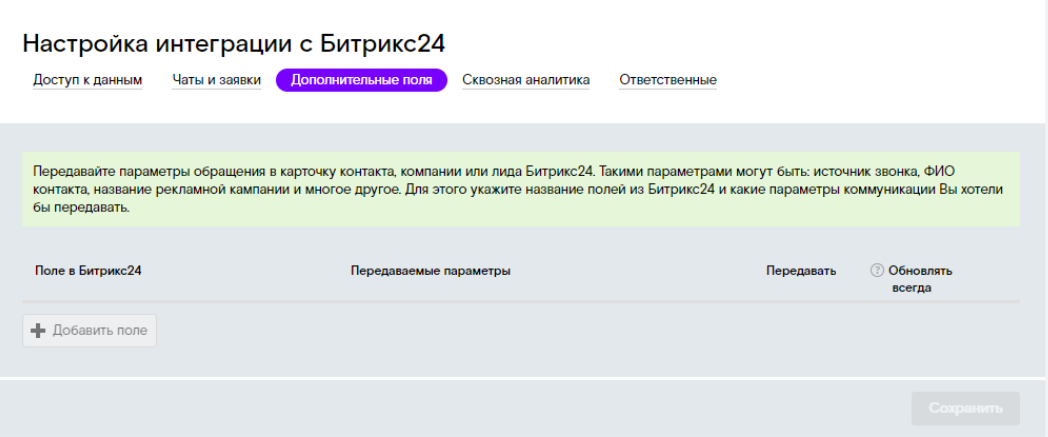This screenshot has height=437, width=1048.
Task: Click the Передаваемые параметры column header
Action: (430, 271)
